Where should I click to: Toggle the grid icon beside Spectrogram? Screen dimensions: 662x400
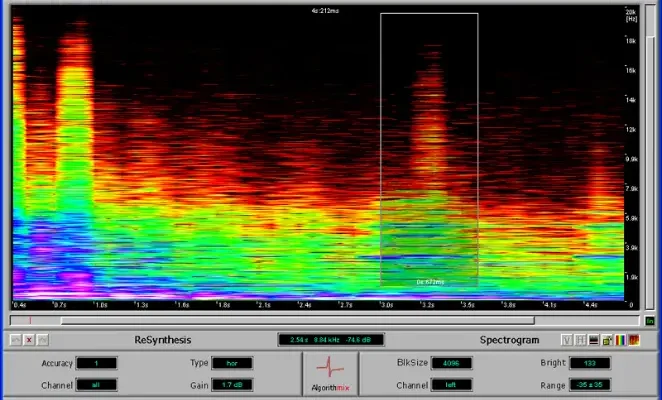coord(580,340)
